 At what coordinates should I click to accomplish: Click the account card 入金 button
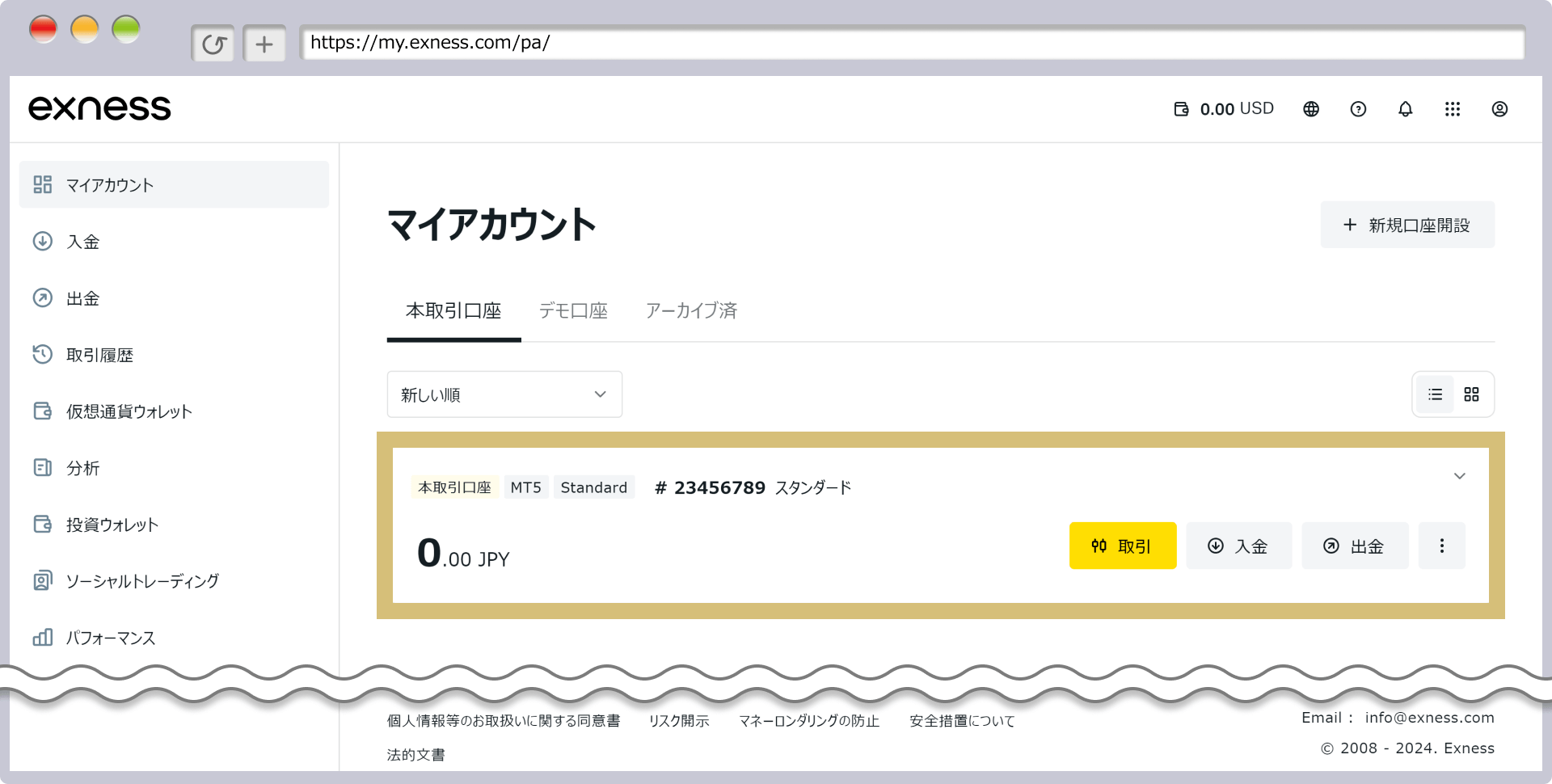coord(1238,546)
